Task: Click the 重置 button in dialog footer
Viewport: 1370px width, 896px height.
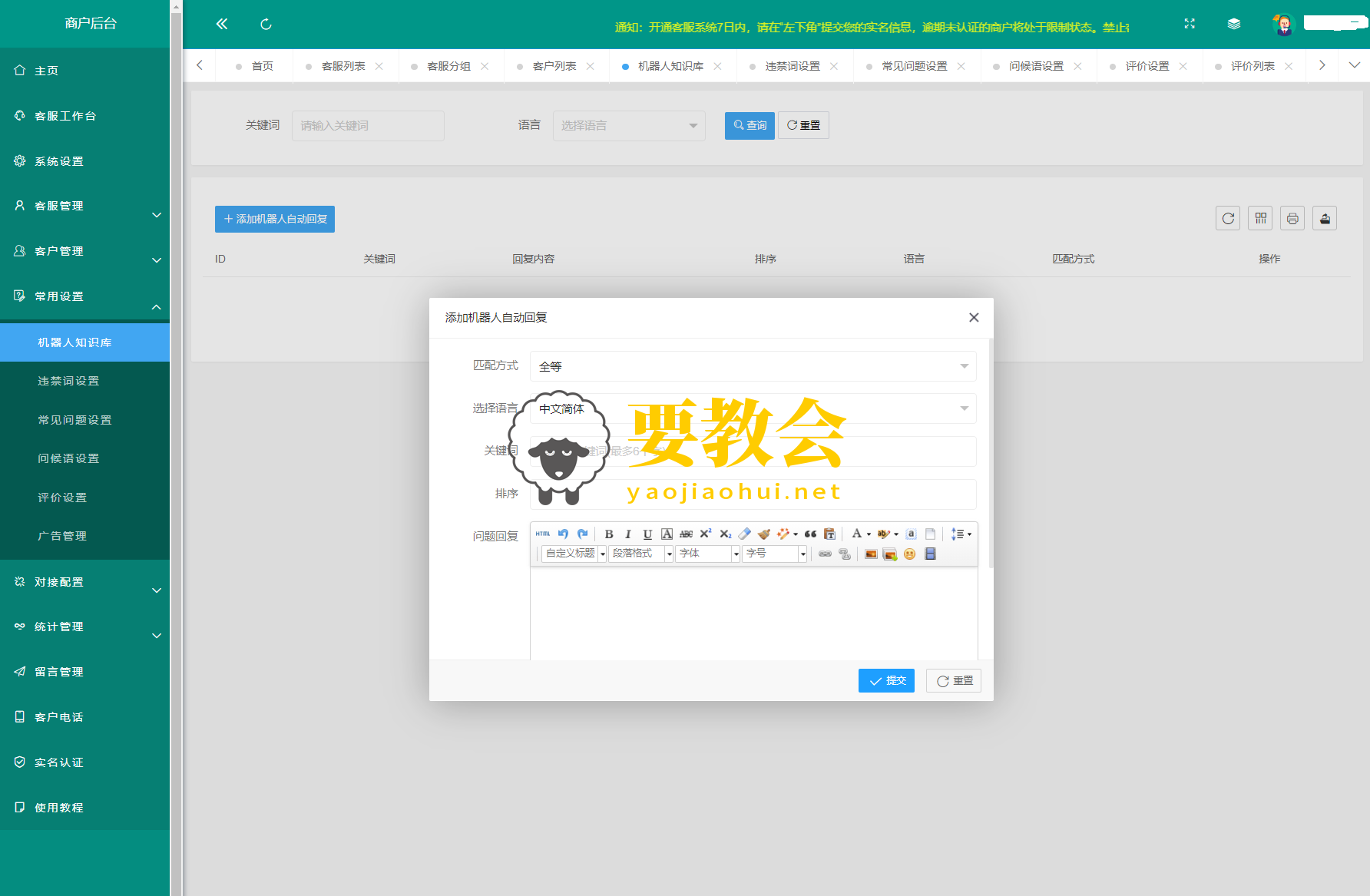Action: point(954,680)
